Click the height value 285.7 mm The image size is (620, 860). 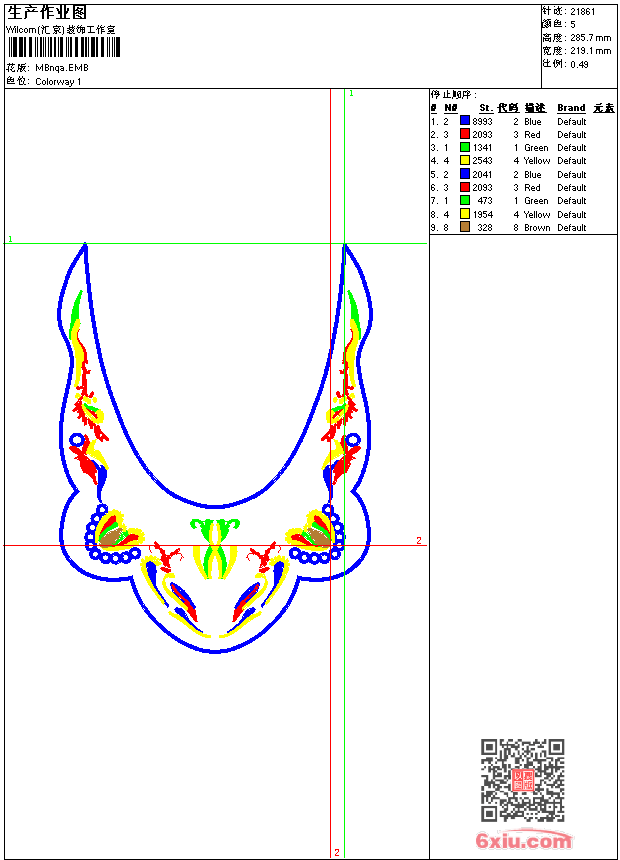[590, 38]
